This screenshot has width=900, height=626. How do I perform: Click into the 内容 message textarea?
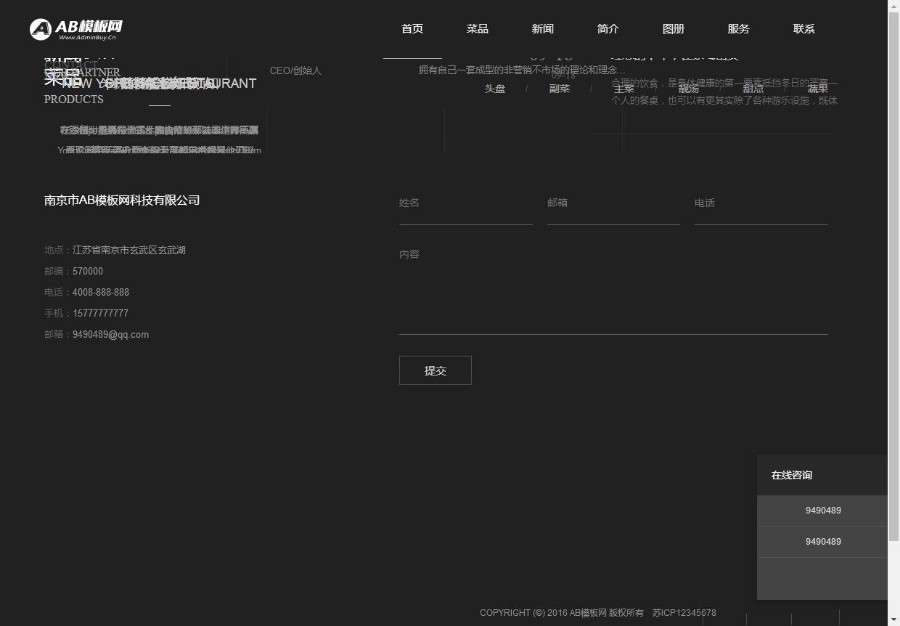pos(614,288)
